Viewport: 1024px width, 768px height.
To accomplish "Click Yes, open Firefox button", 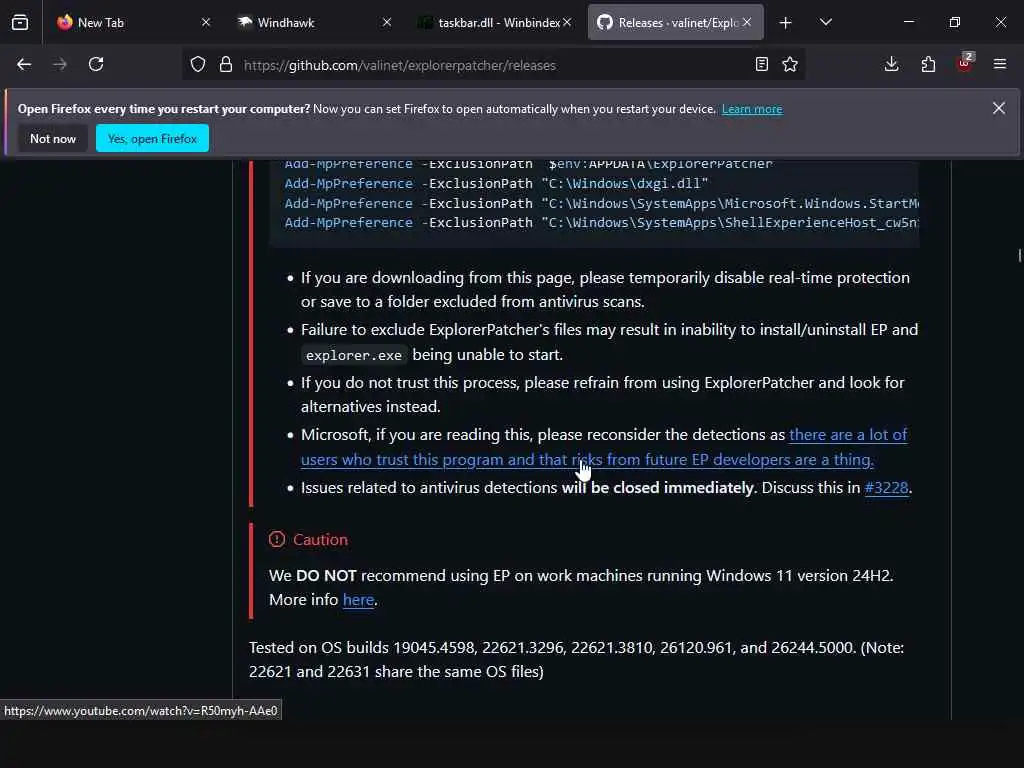I will coord(152,138).
